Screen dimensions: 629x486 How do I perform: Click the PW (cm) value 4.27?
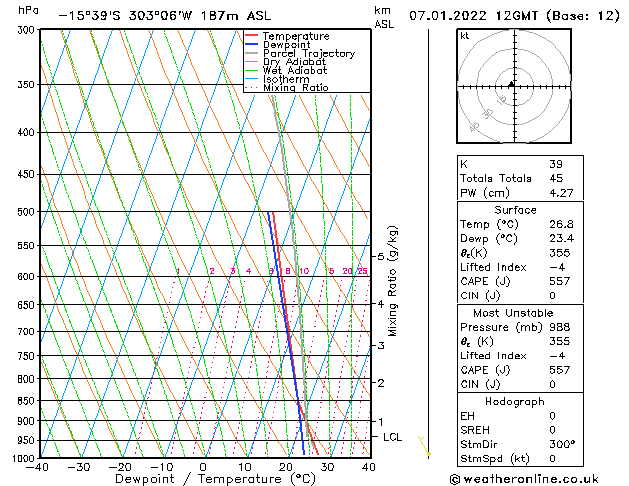561,193
